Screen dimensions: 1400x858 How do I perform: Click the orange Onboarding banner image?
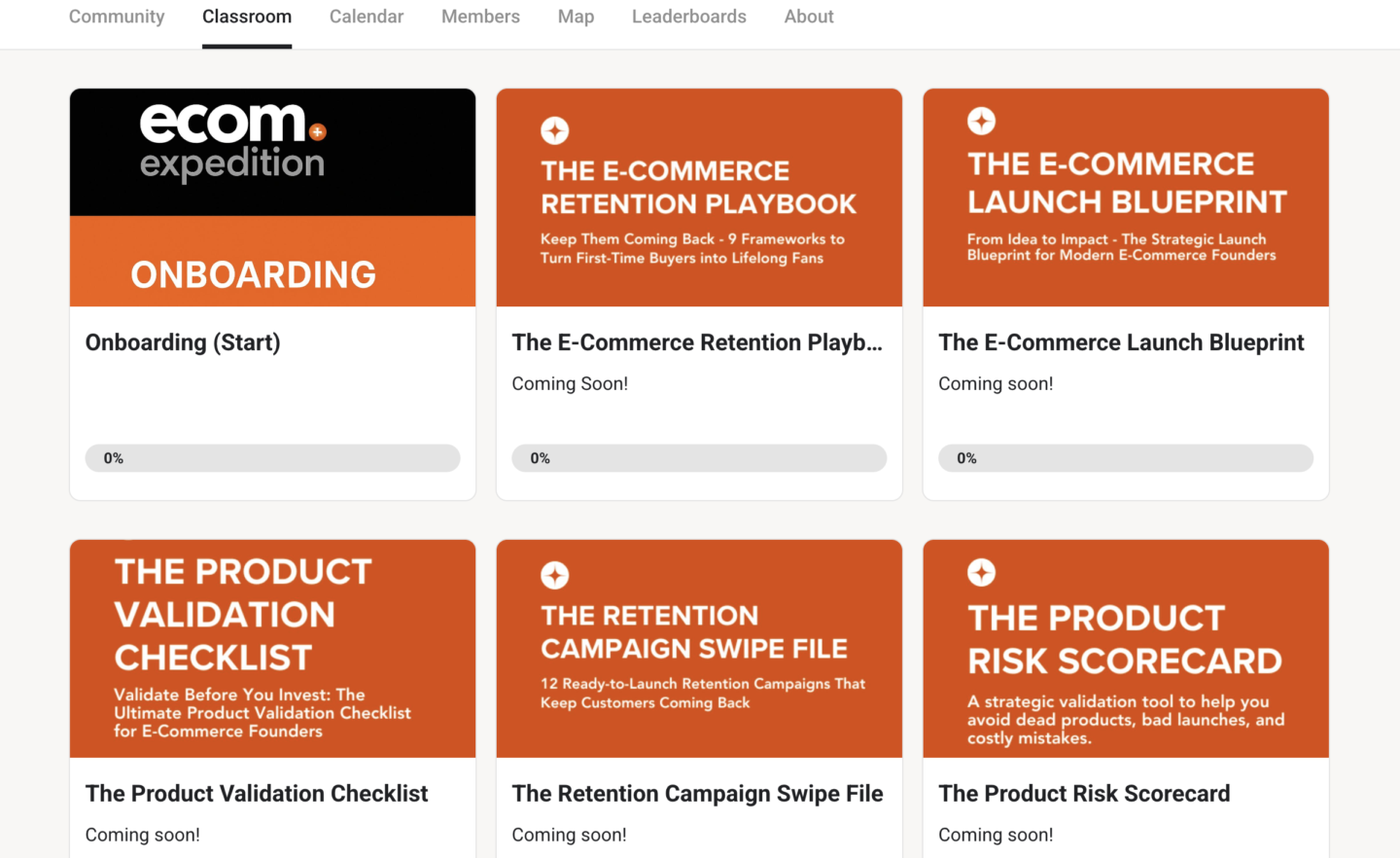(x=272, y=263)
